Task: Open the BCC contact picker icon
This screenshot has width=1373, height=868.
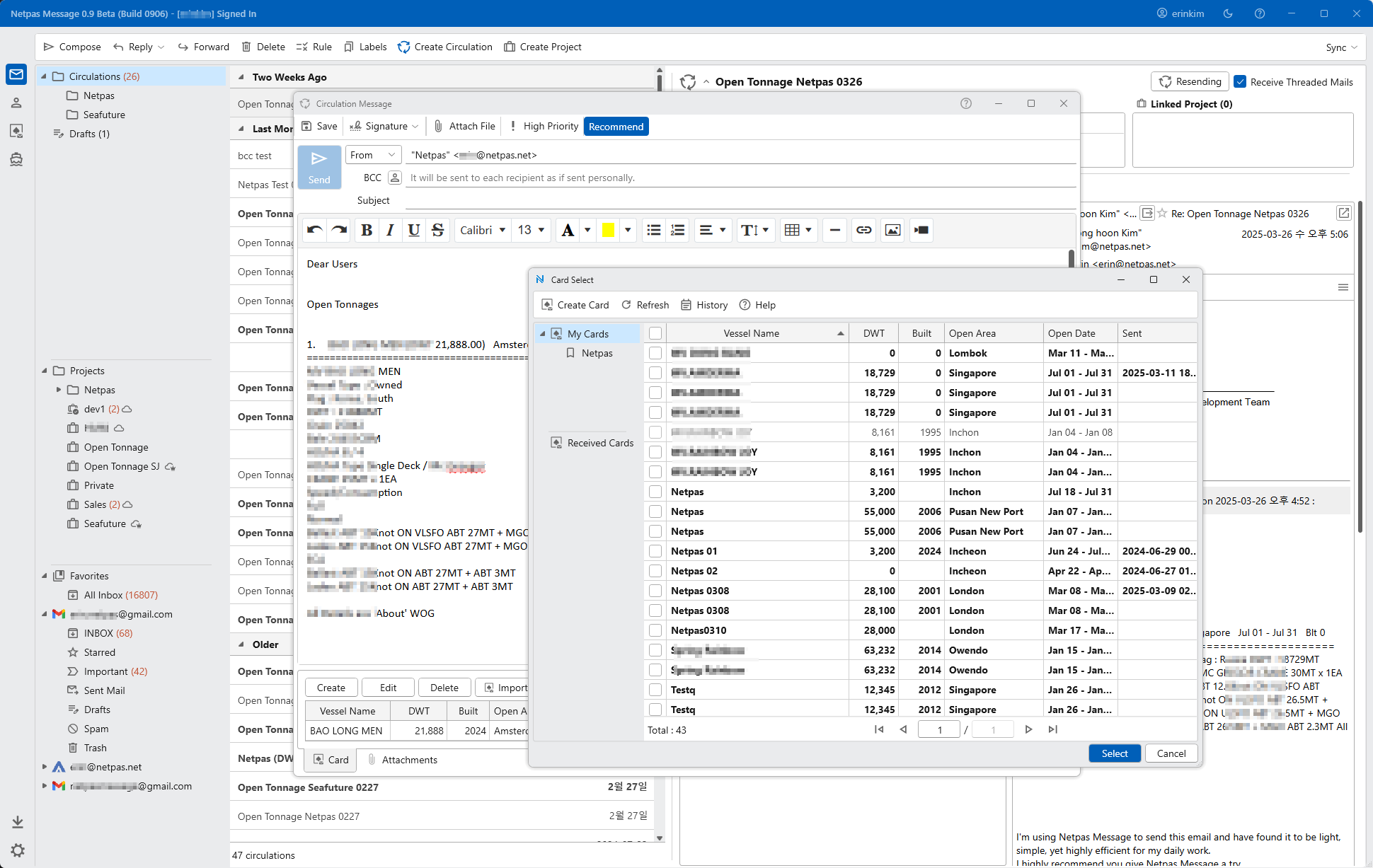Action: pyautogui.click(x=395, y=178)
